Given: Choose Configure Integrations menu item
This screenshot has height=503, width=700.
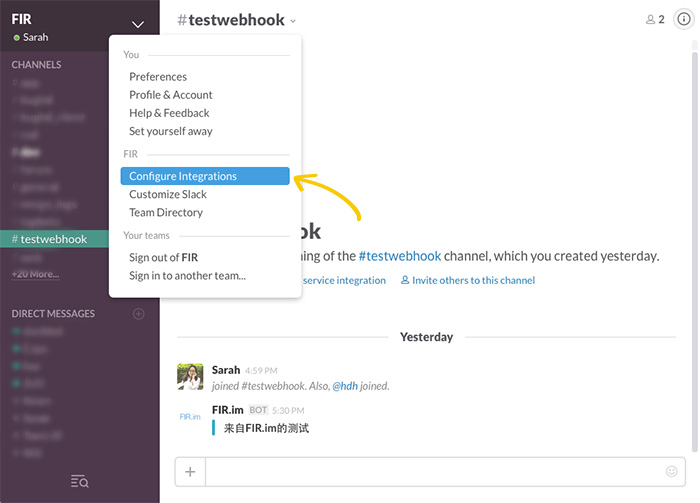Looking at the screenshot, I should [x=205, y=176].
